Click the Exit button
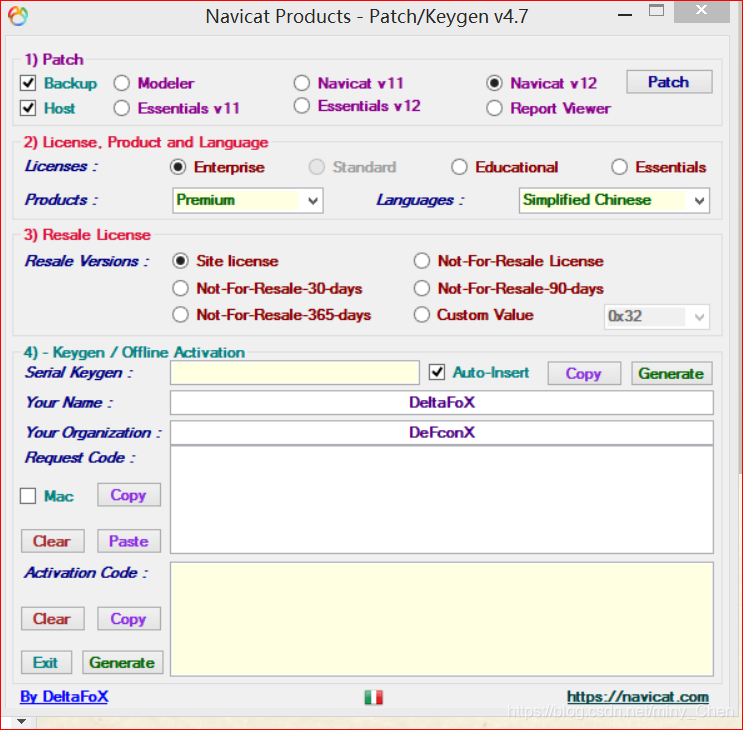Image resolution: width=743 pixels, height=730 pixels. click(46, 662)
